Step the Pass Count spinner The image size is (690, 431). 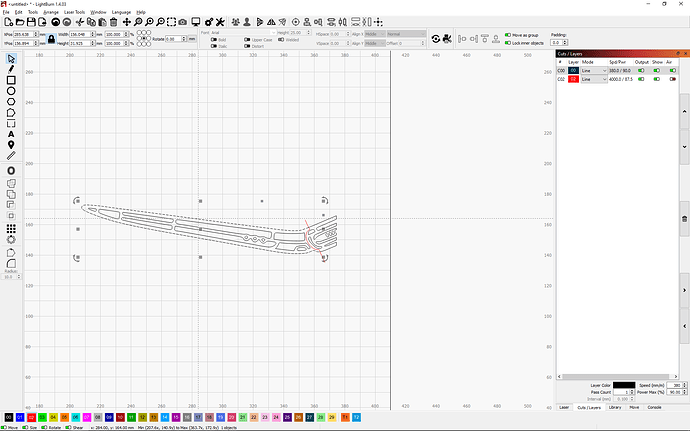[632, 392]
